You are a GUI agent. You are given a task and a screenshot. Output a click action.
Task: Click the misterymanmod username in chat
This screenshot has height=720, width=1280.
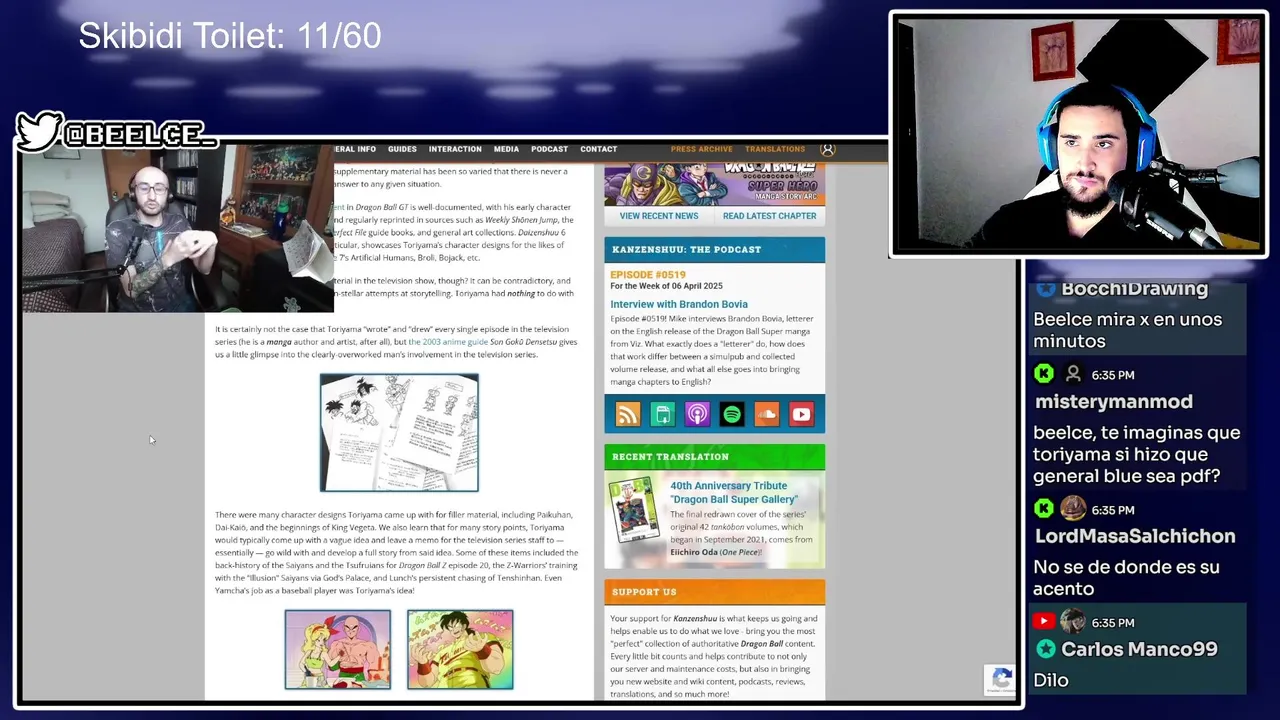(x=1114, y=401)
